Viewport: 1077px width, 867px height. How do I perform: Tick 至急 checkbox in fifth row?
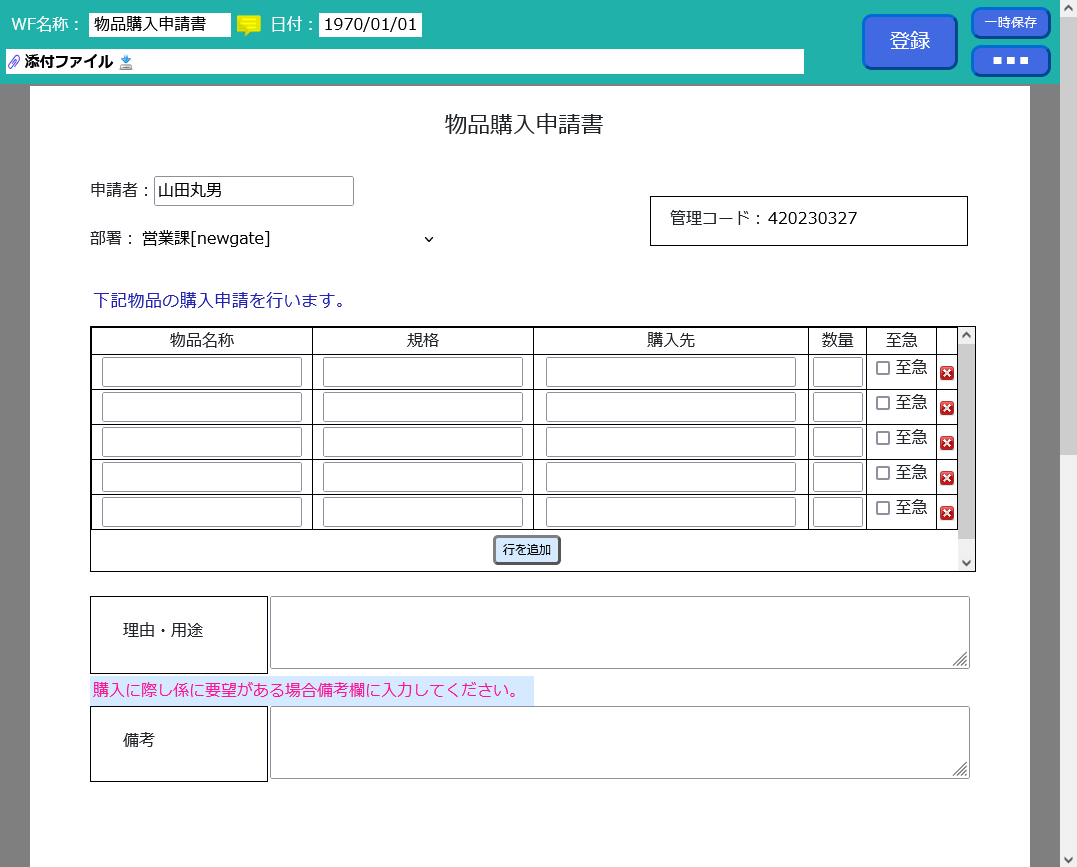(883, 508)
